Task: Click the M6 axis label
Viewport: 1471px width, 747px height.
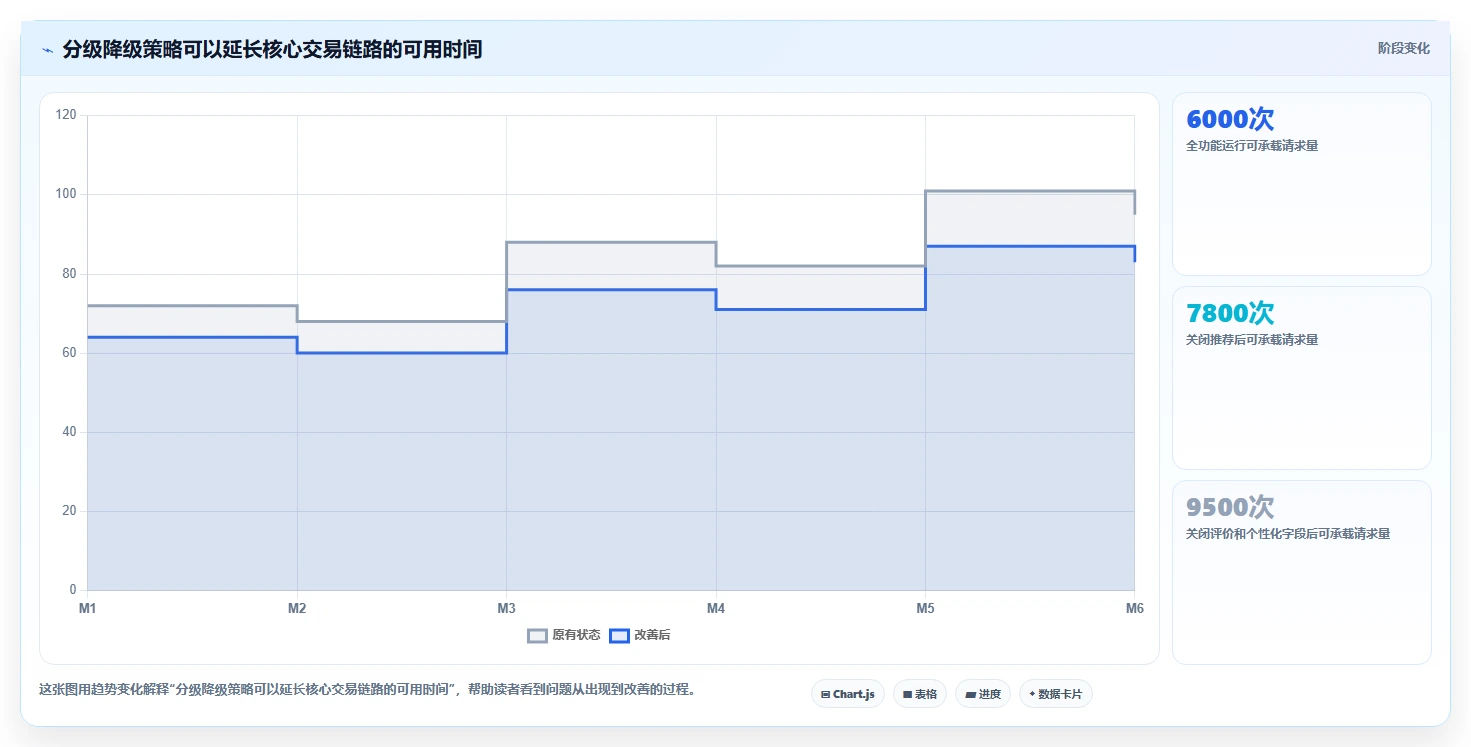Action: pyautogui.click(x=1134, y=608)
